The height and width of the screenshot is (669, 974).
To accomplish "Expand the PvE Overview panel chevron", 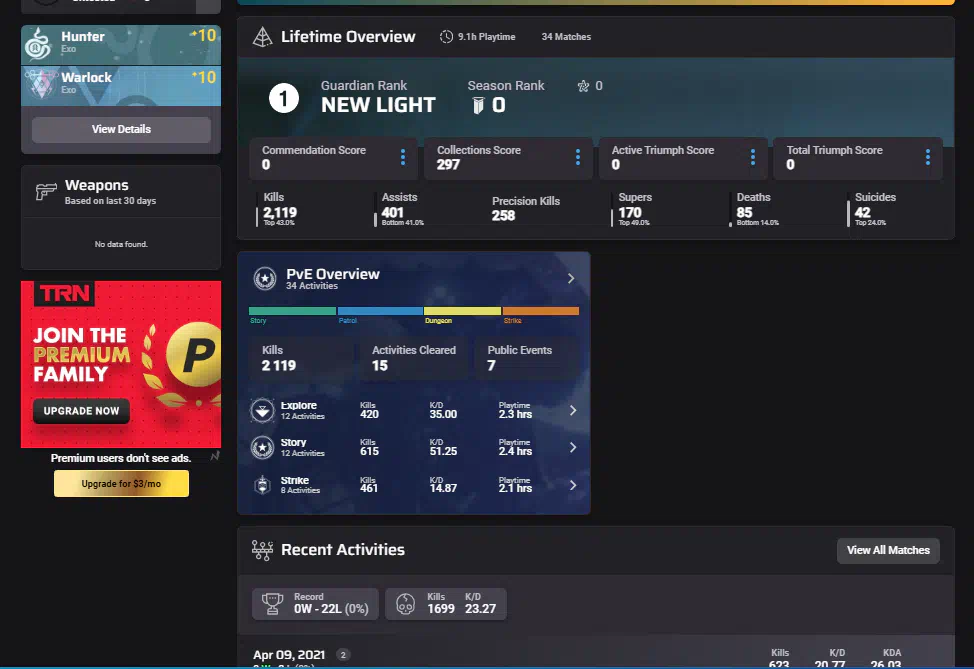I will (571, 278).
